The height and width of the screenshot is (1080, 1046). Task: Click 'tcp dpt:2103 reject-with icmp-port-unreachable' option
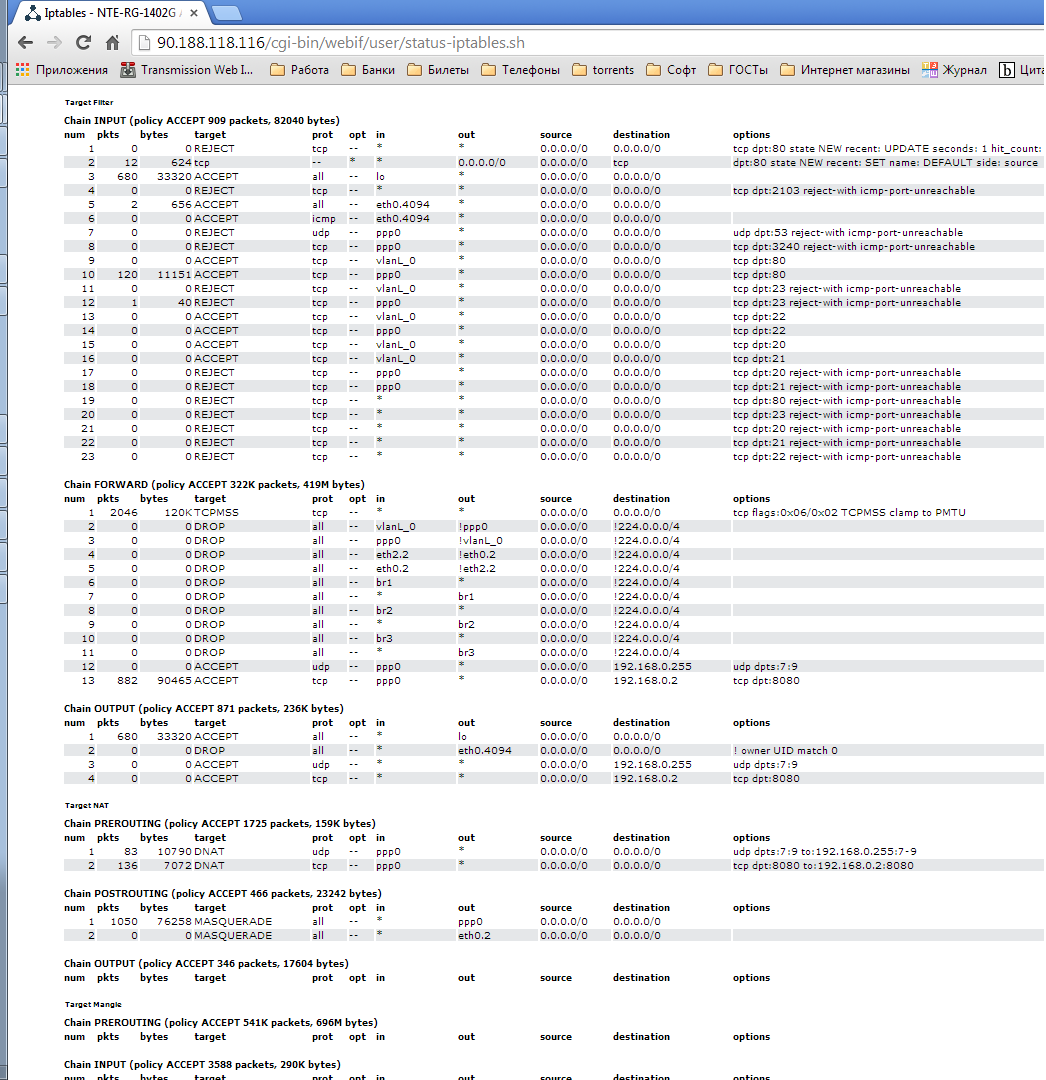(854, 191)
